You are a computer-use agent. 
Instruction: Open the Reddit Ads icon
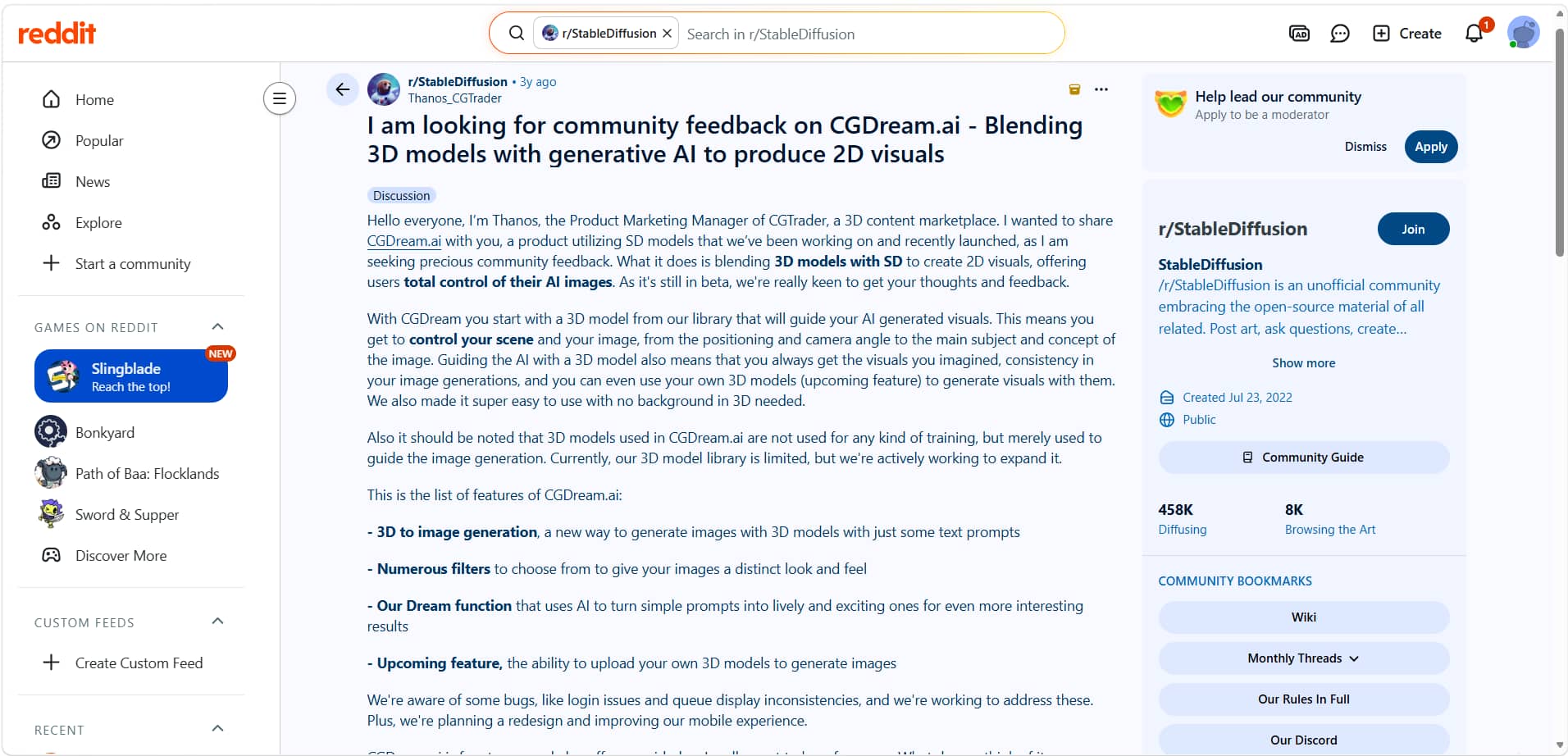point(1299,33)
